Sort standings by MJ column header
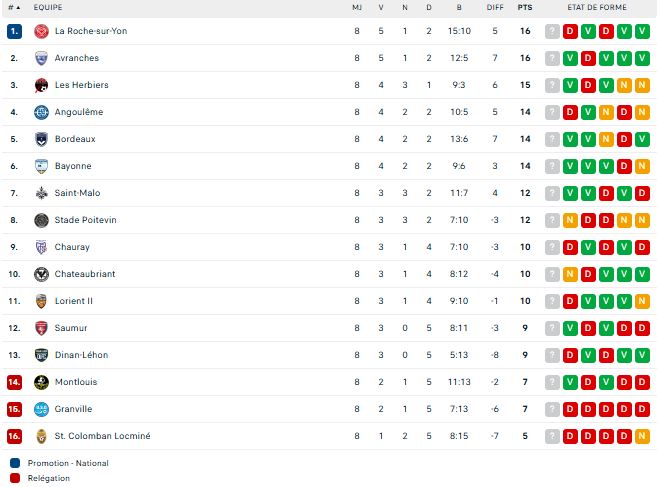Image resolution: width=663 pixels, height=487 pixels. [x=357, y=7]
